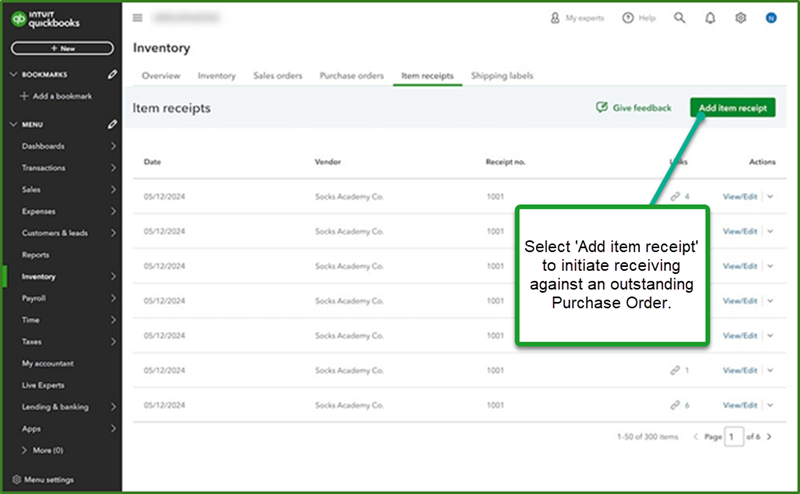Click the Give feedback link

[634, 108]
